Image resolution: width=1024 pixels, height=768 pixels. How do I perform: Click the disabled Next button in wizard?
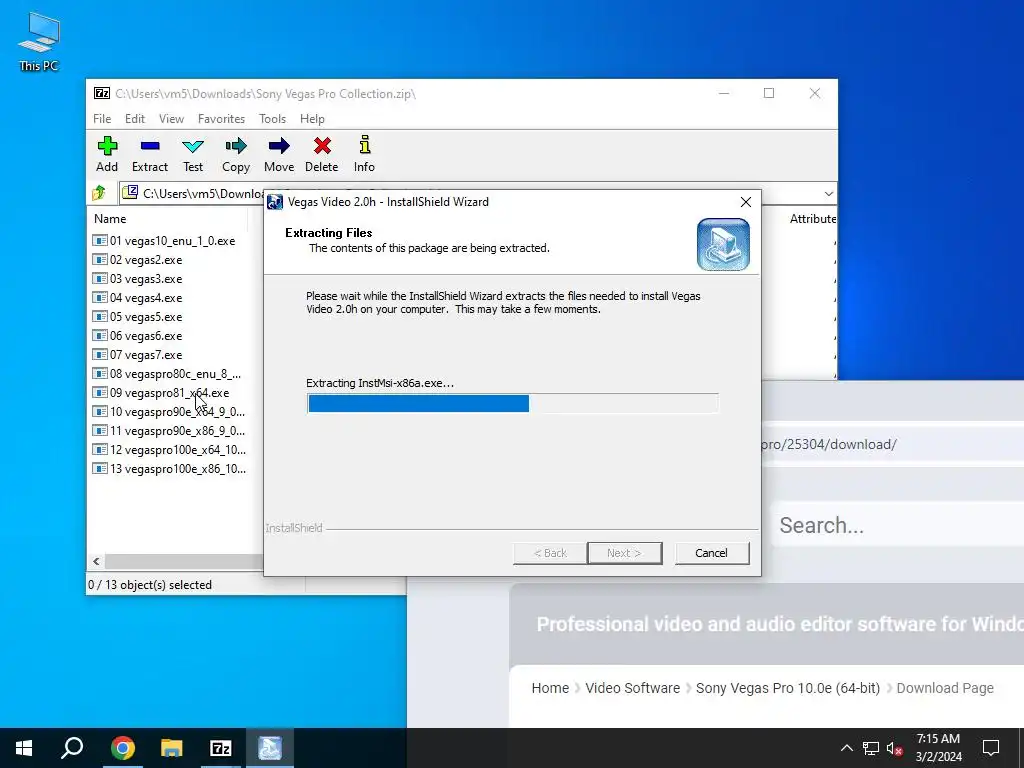point(624,553)
